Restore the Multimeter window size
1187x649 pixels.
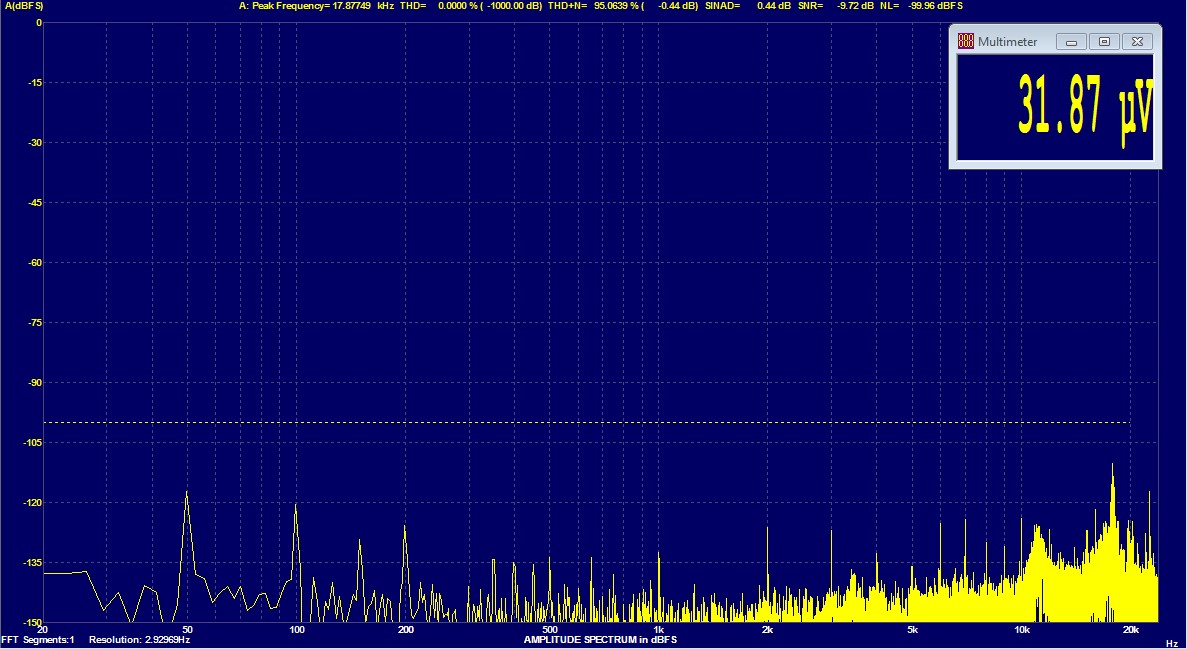point(1104,42)
